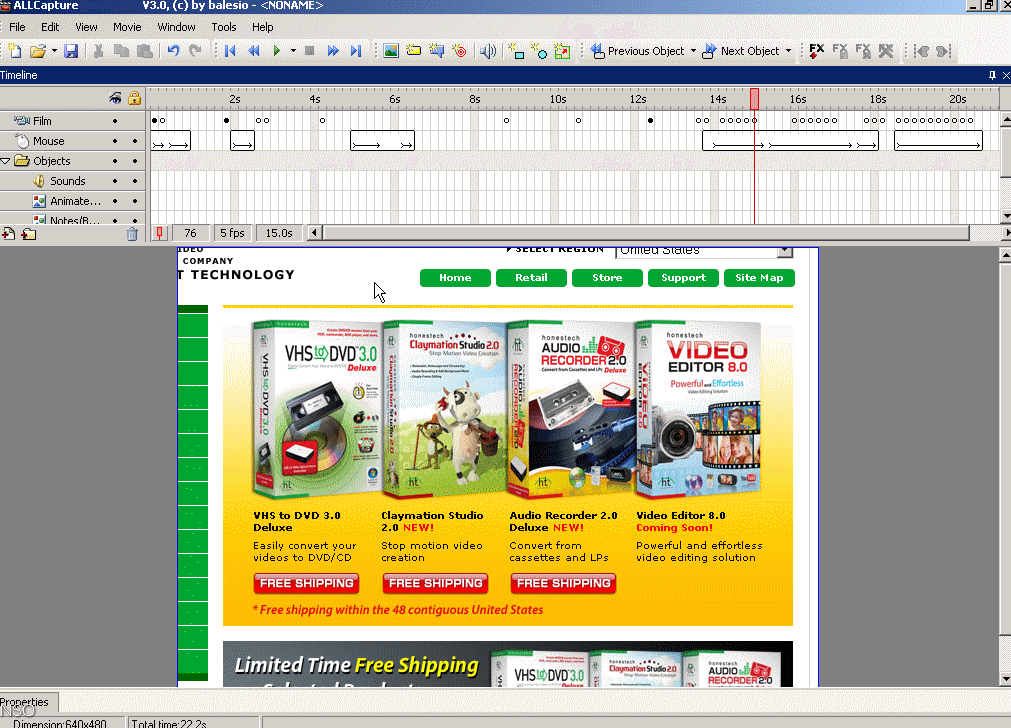The width and height of the screenshot is (1011, 728).
Task: Click the speaker sound icon in toolbar
Action: coord(488,51)
